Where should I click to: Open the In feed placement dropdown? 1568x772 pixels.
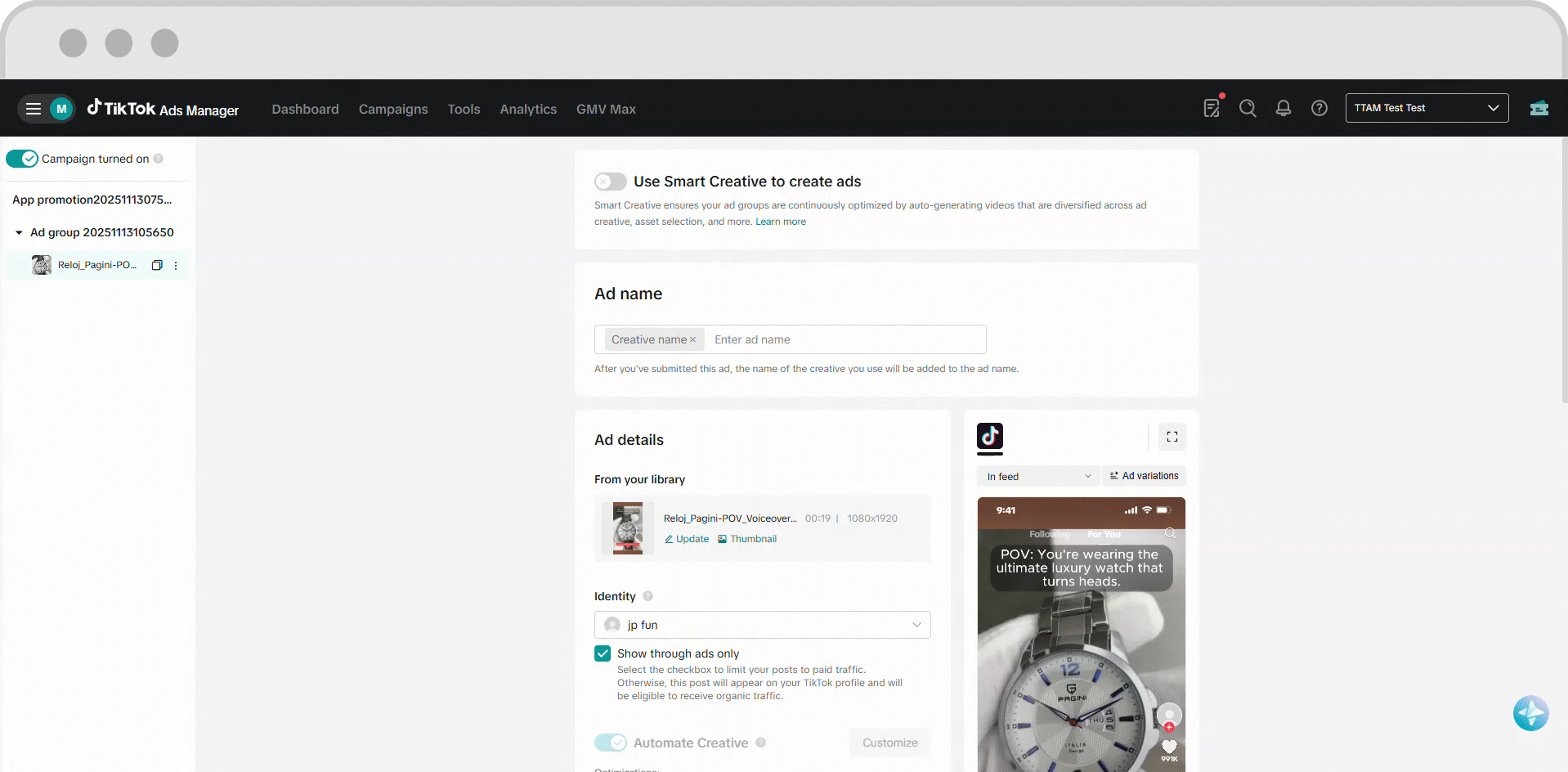(x=1038, y=476)
